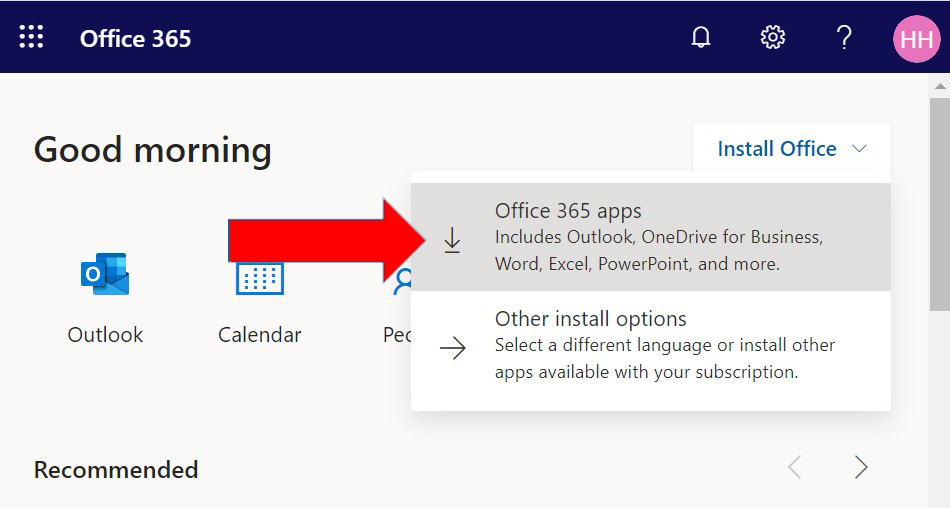This screenshot has height=508, width=950.
Task: Launch the Outlook app icon
Action: (105, 273)
